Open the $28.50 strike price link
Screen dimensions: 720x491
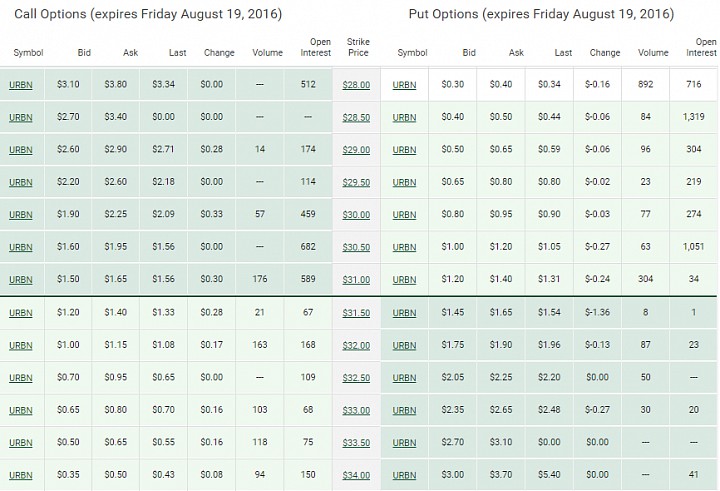click(x=356, y=118)
